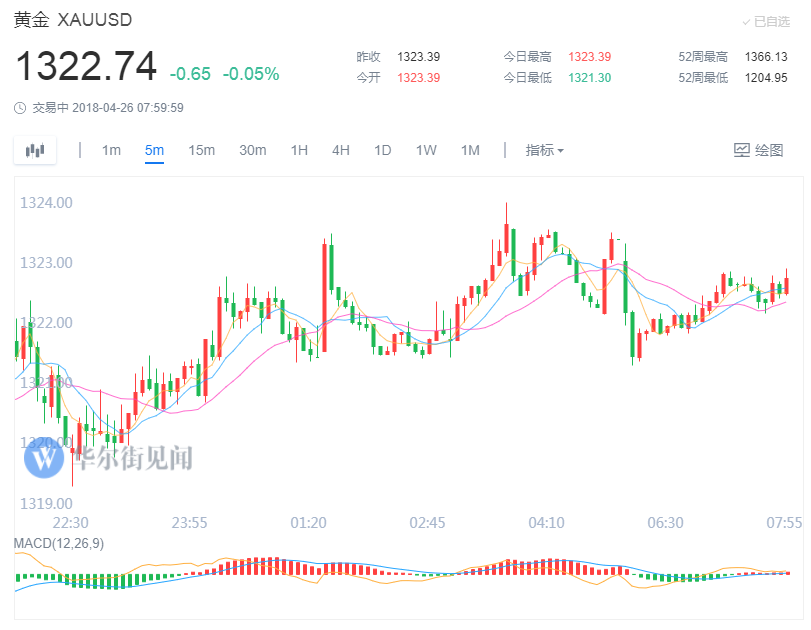Select the candlestick chart style icon
811x630 pixels.
(x=34, y=149)
